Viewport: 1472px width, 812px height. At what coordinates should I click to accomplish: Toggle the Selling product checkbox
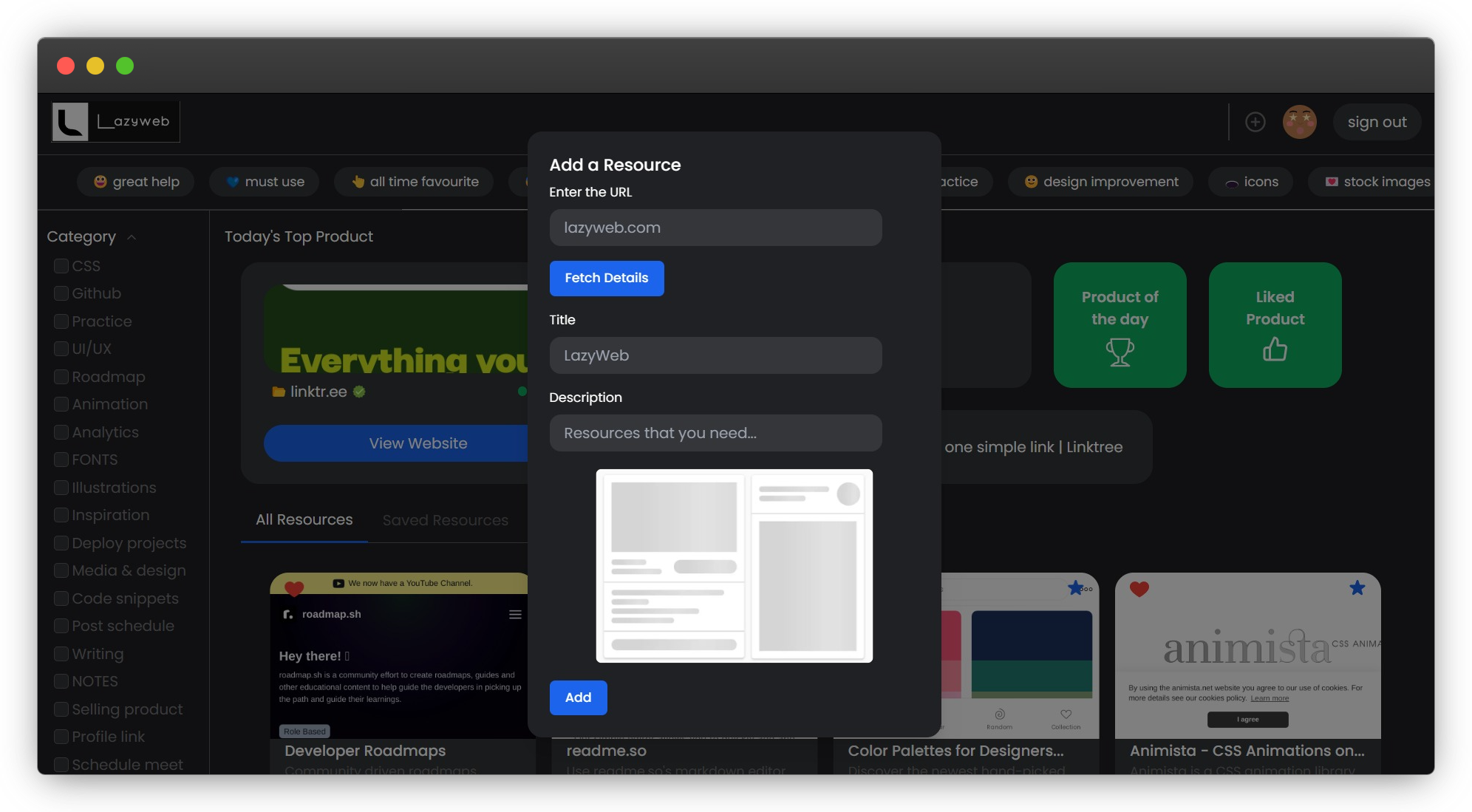point(61,709)
